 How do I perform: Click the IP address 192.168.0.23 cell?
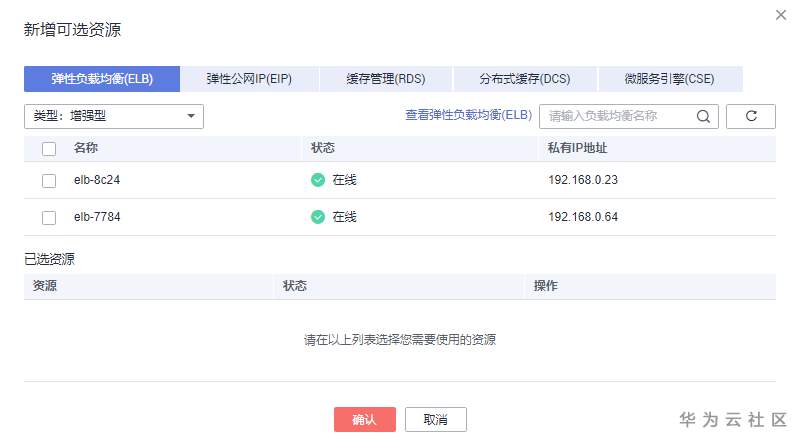pyautogui.click(x=583, y=180)
